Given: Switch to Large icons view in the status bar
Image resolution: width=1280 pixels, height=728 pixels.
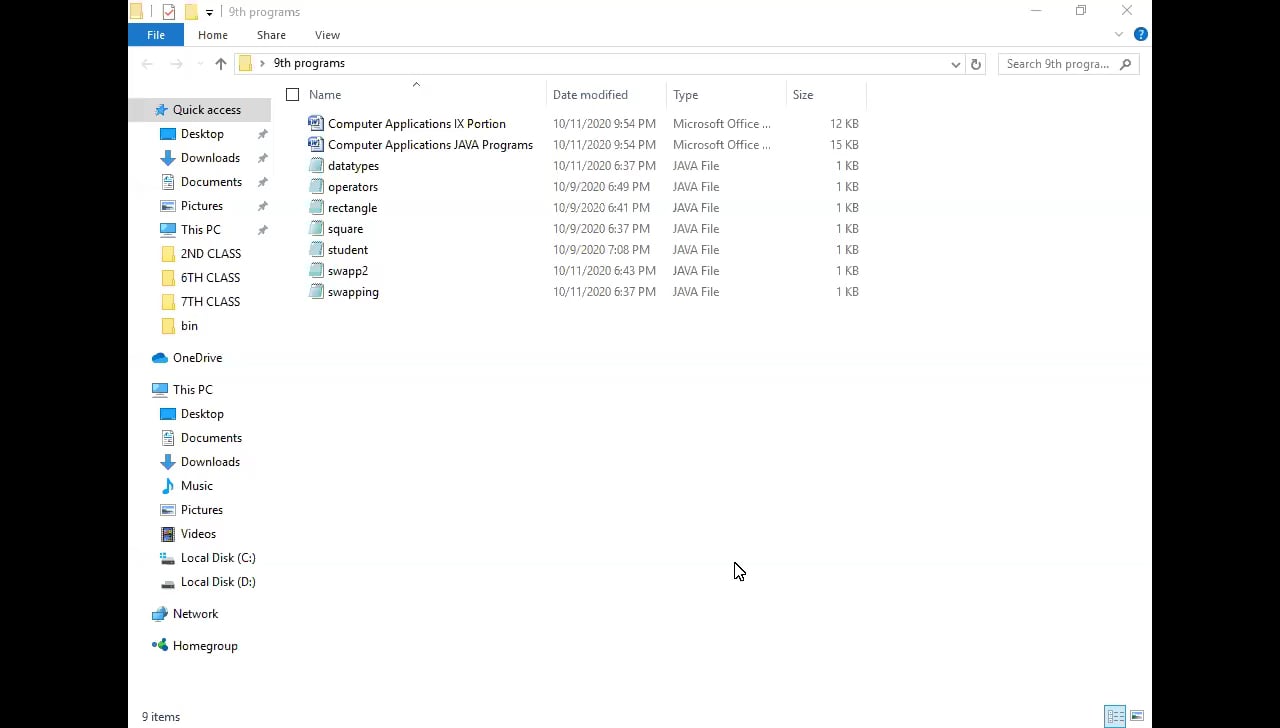Looking at the screenshot, I should (x=1137, y=716).
